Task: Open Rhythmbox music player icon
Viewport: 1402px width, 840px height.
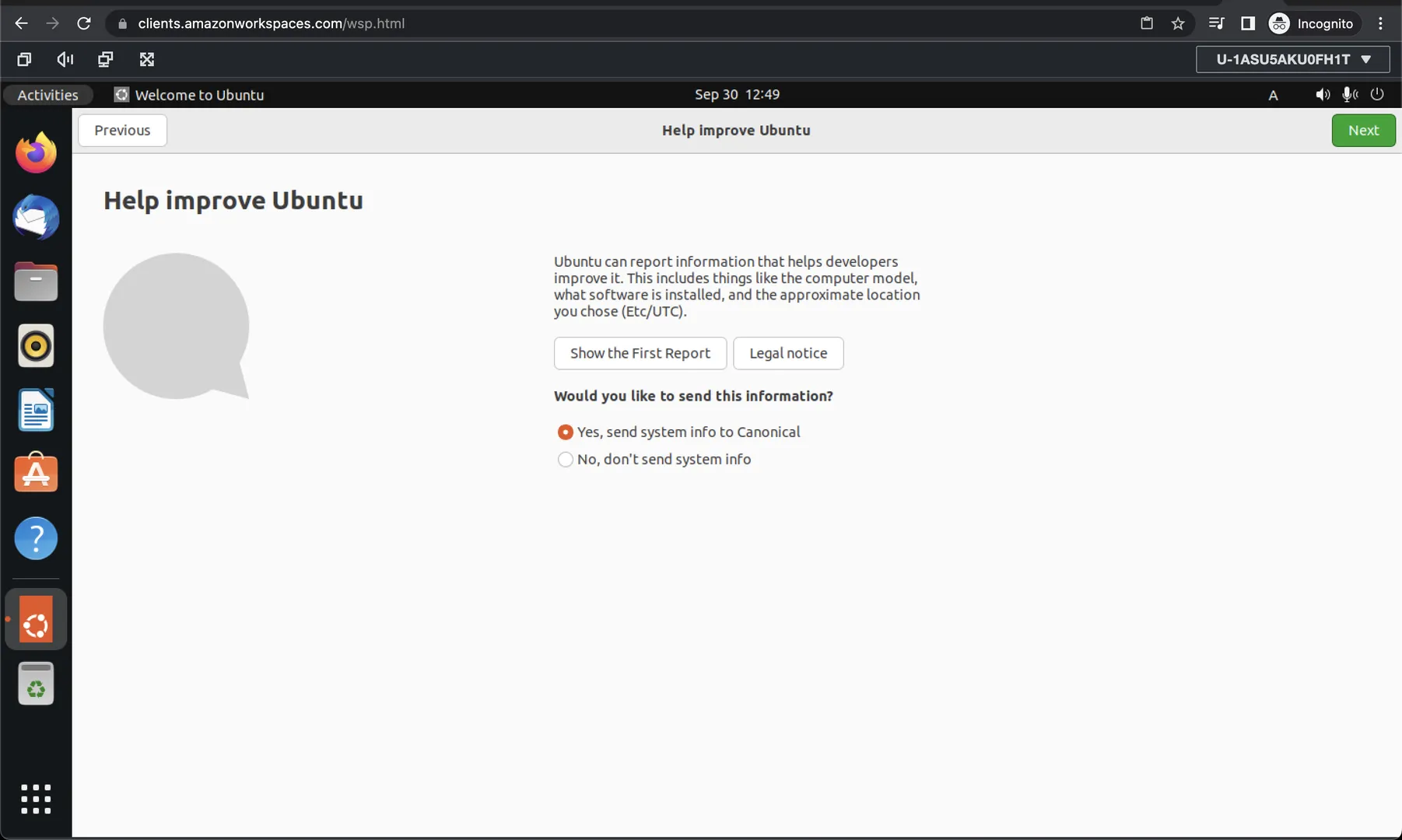Action: tap(36, 345)
